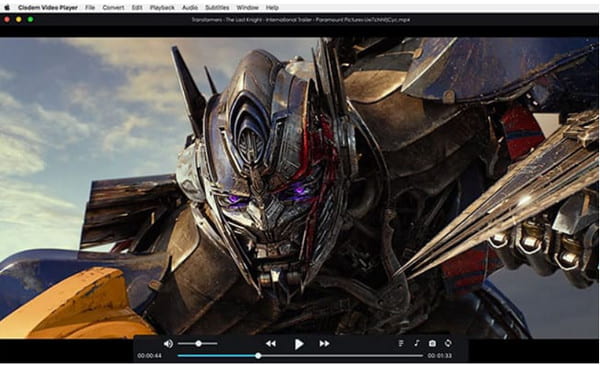Open the Audio menu
This screenshot has width=600, height=365.
click(x=190, y=7)
